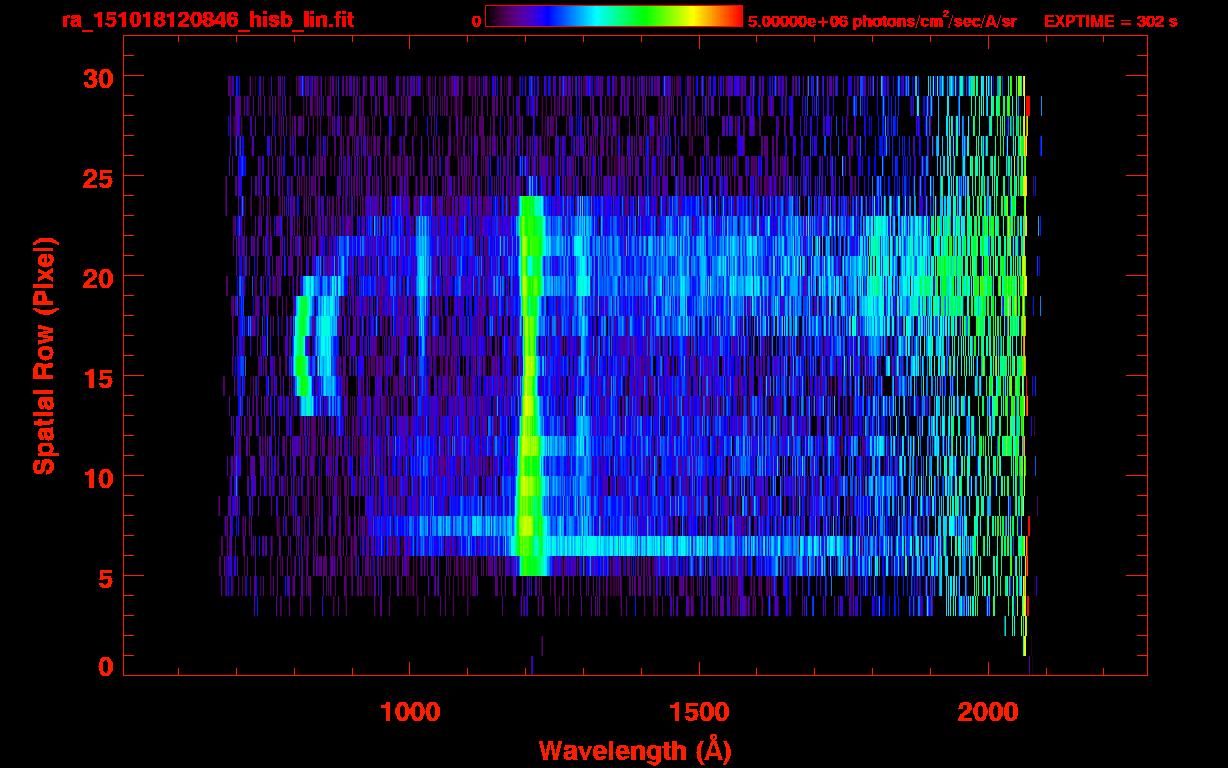
Task: Click the colorbar minimum value 0
Action: tap(476, 21)
